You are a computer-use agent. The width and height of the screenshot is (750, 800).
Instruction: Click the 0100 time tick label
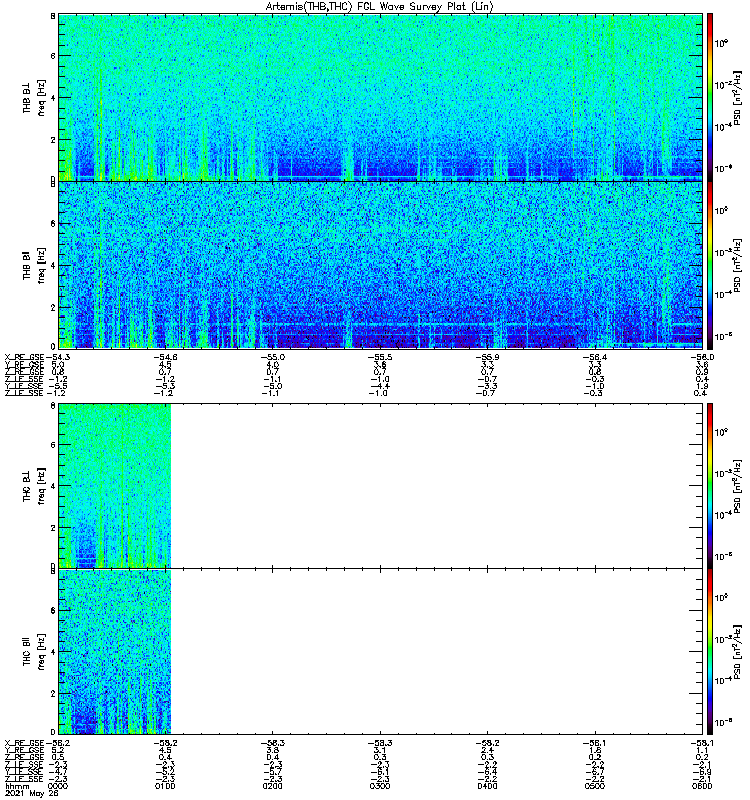pyautogui.click(x=165, y=786)
